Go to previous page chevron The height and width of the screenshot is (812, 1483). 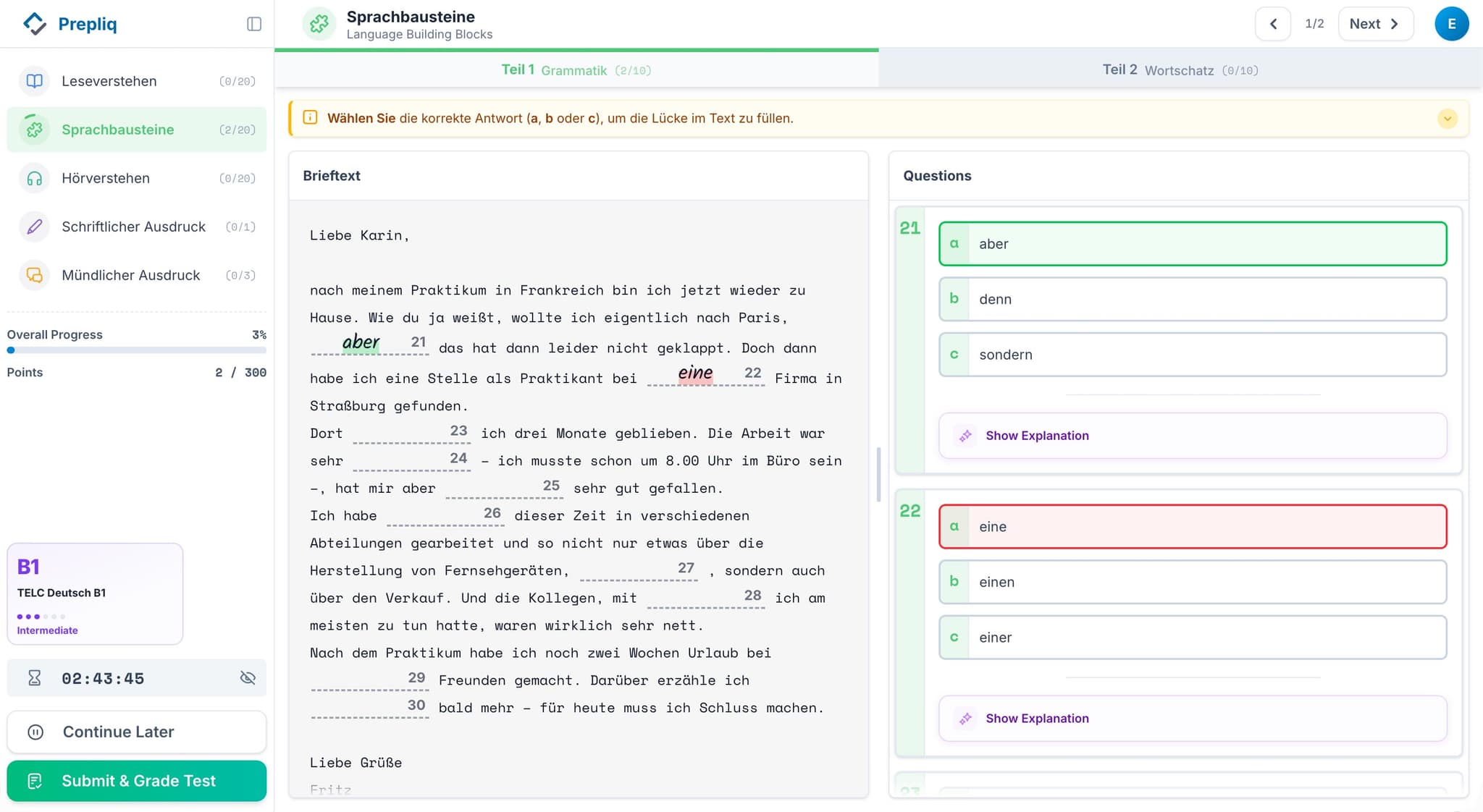pos(1273,24)
